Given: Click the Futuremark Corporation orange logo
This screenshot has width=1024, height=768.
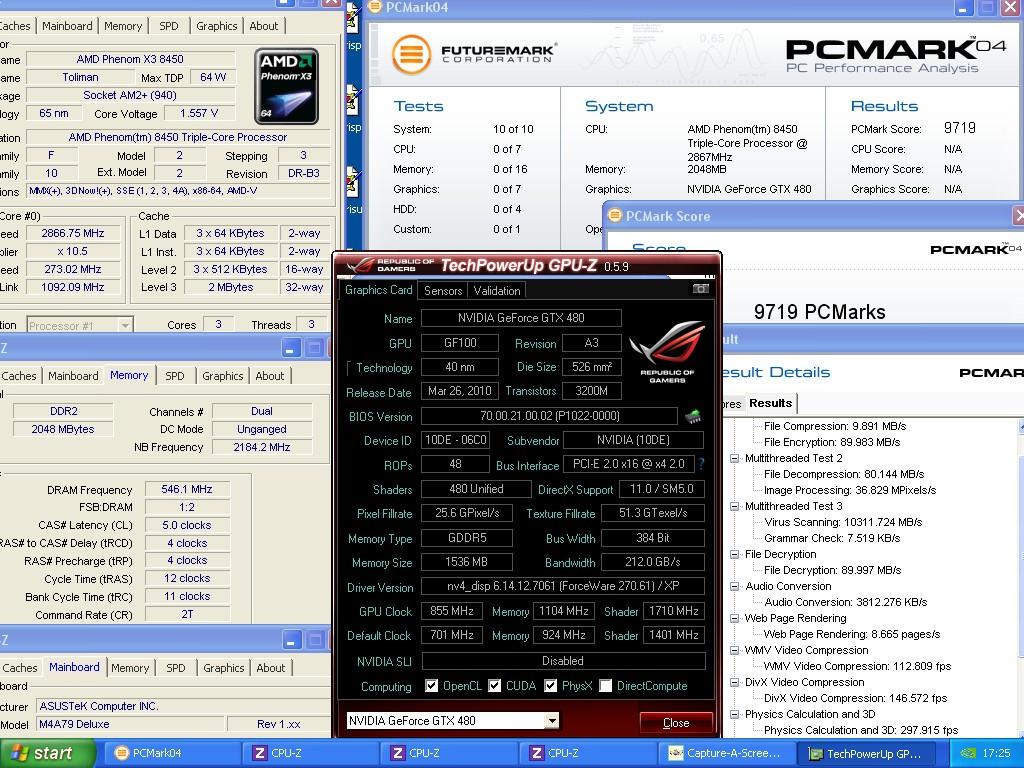Looking at the screenshot, I should click(x=411, y=54).
